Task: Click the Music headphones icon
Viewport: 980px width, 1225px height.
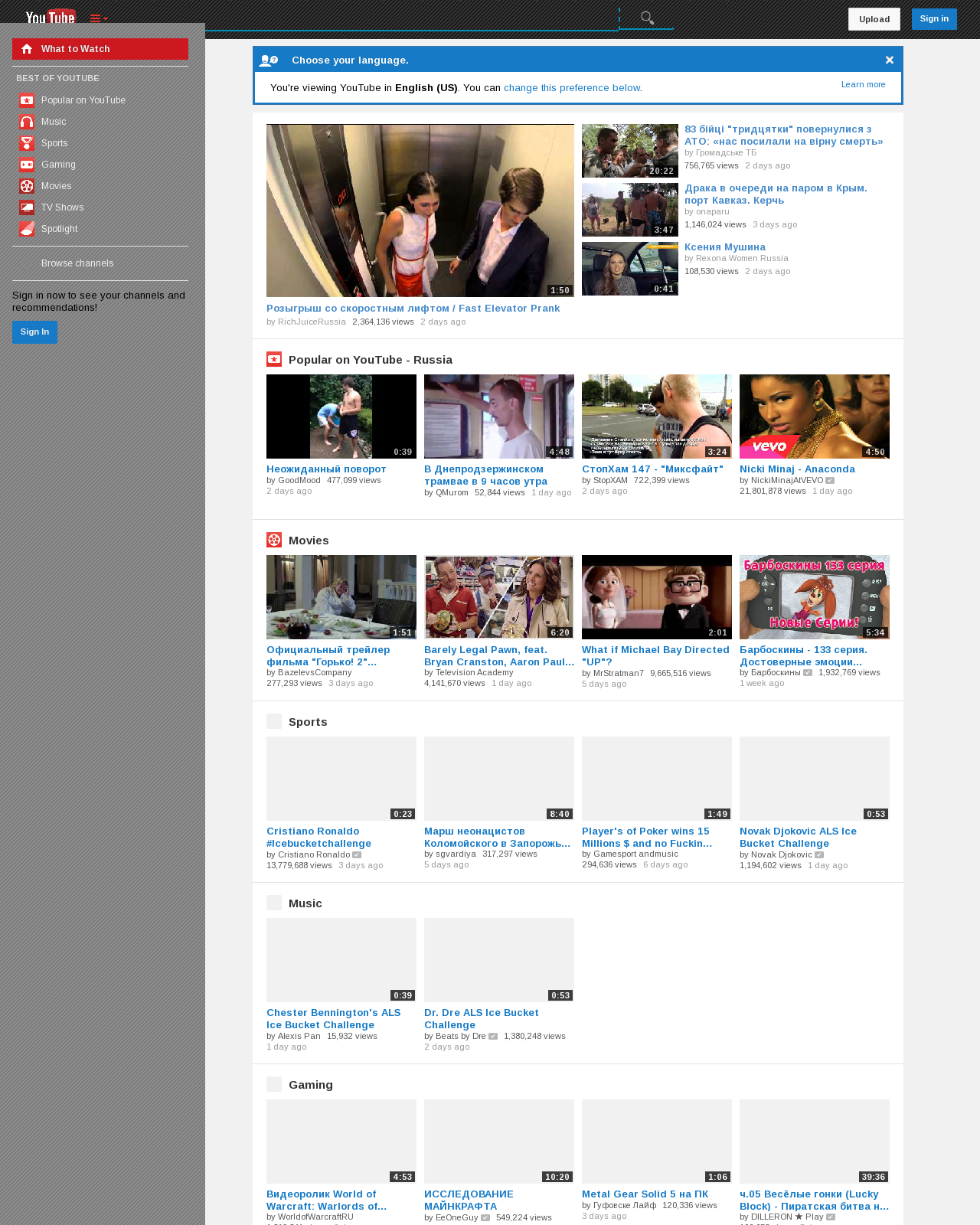Action: pos(27,122)
